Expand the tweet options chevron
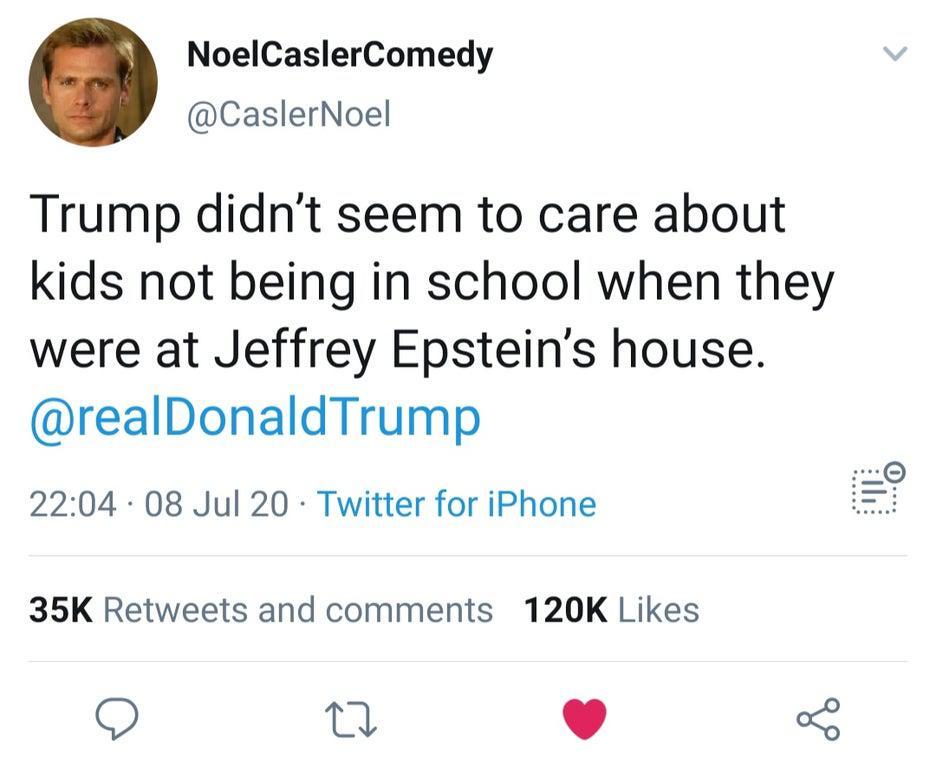This screenshot has width=936, height=768. (896, 52)
